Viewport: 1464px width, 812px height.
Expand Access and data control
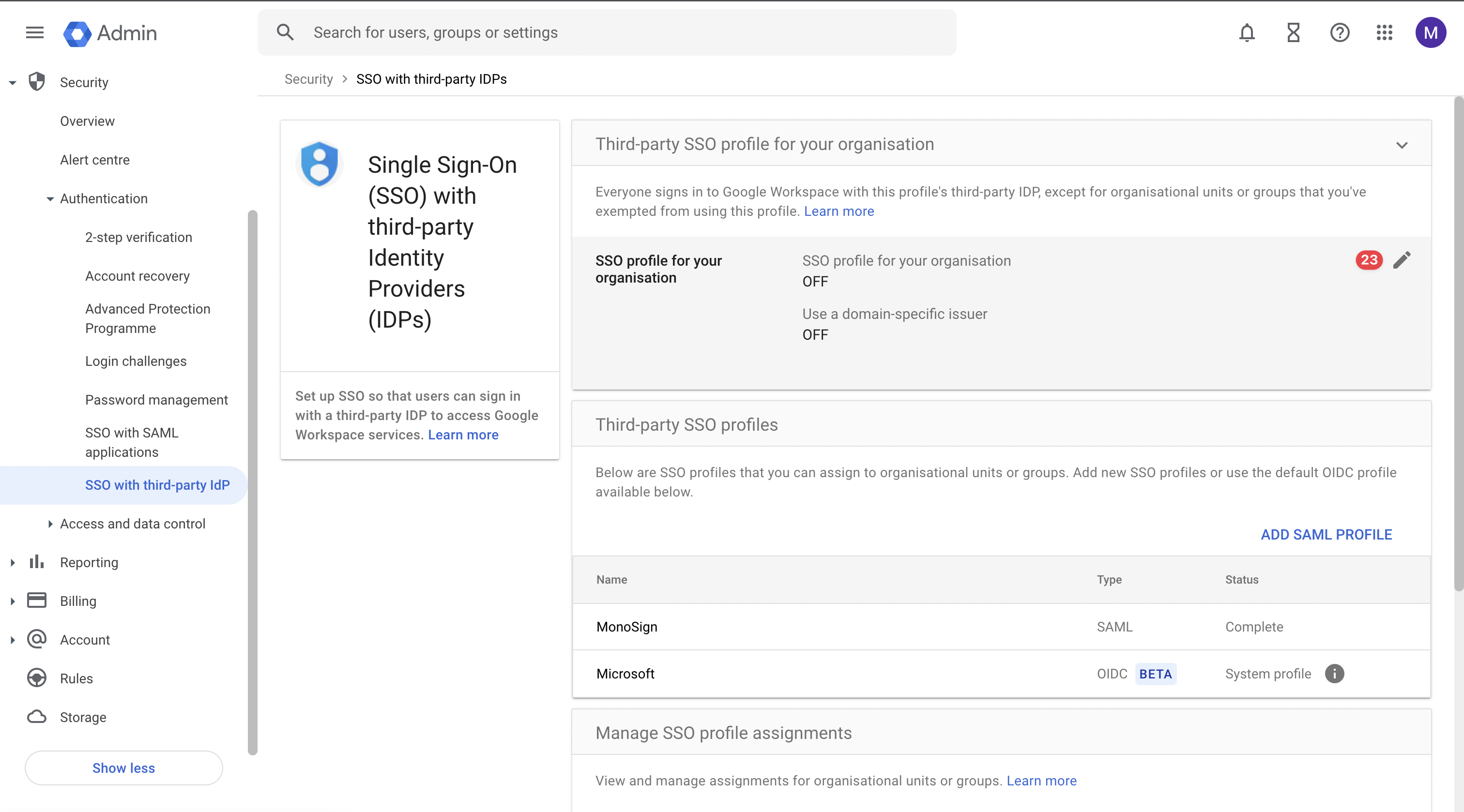(50, 524)
